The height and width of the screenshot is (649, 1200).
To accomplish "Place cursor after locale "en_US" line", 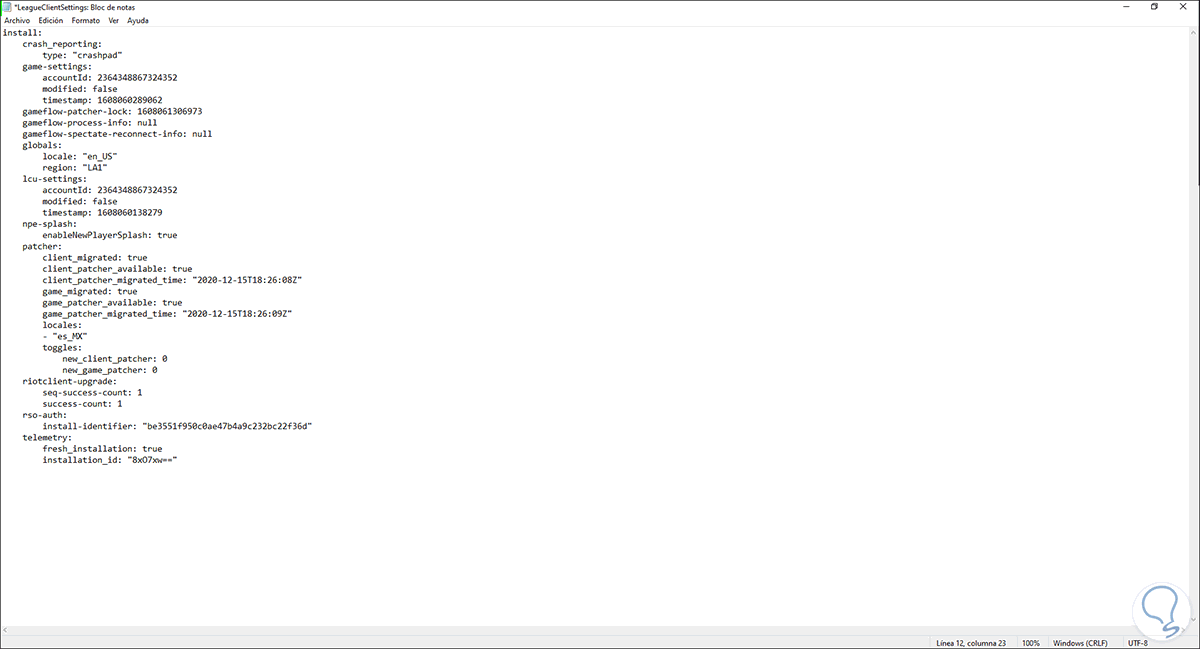I will coord(105,156).
